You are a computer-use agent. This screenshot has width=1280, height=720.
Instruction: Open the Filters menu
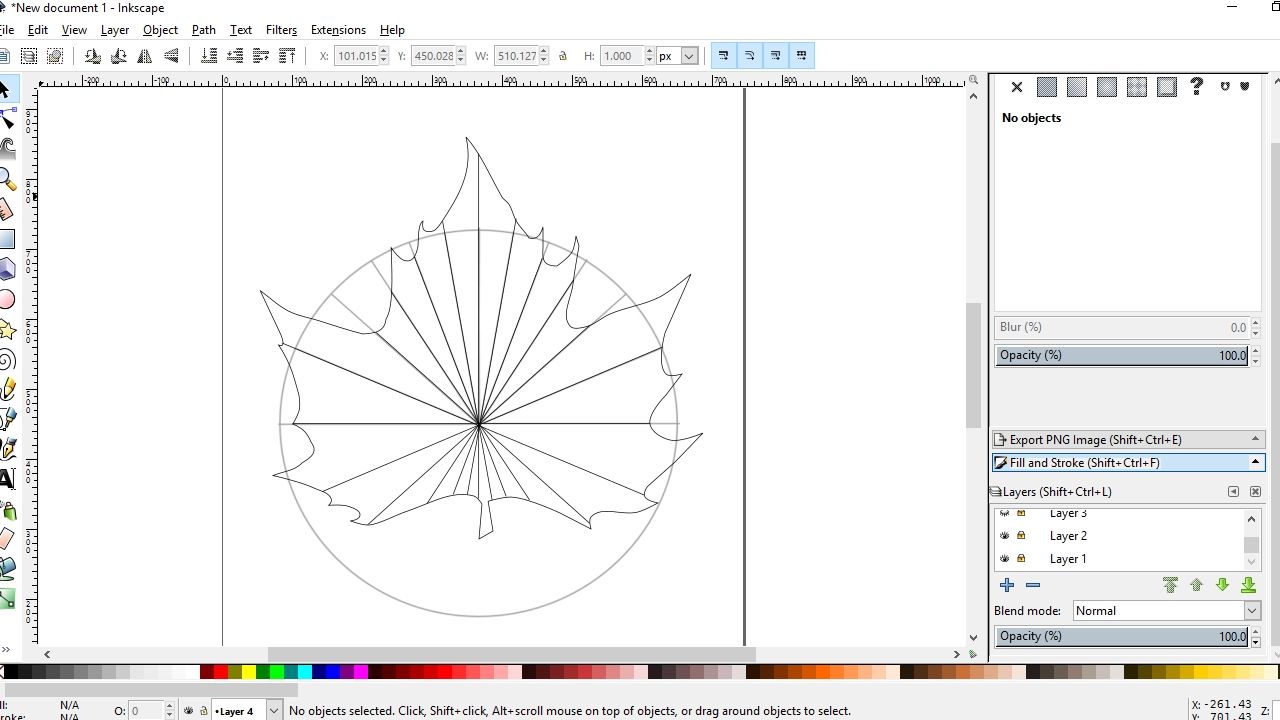pyautogui.click(x=281, y=29)
